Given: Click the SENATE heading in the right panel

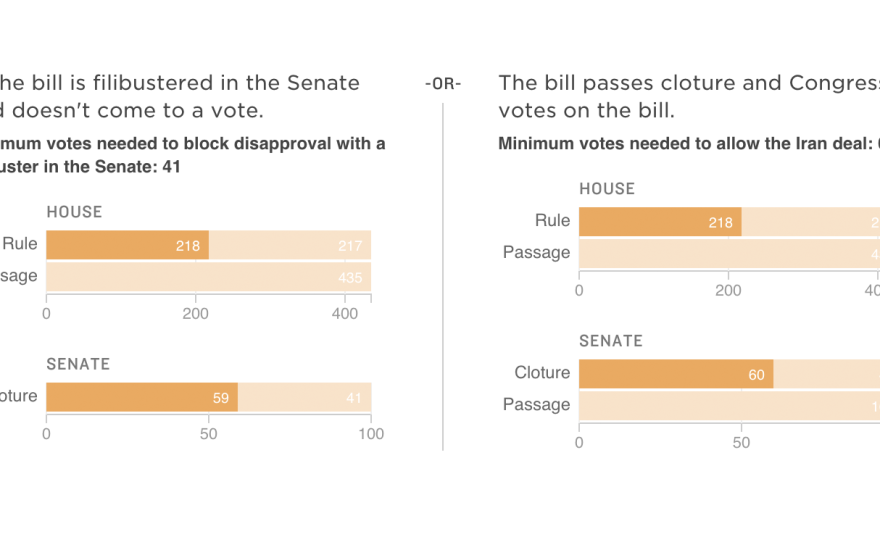Looking at the screenshot, I should [x=611, y=341].
